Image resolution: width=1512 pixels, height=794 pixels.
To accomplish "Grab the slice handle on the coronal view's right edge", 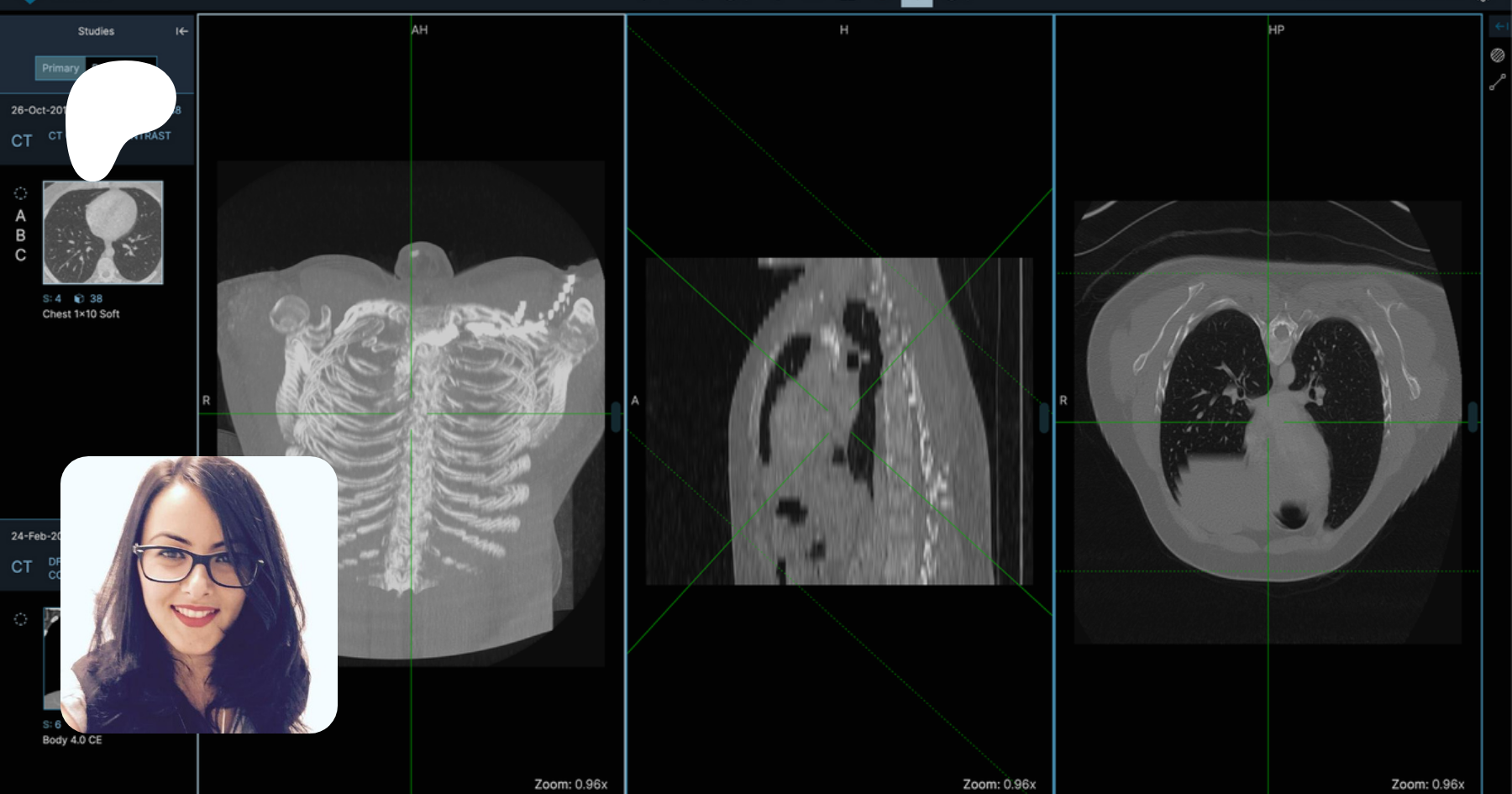I will tap(616, 417).
